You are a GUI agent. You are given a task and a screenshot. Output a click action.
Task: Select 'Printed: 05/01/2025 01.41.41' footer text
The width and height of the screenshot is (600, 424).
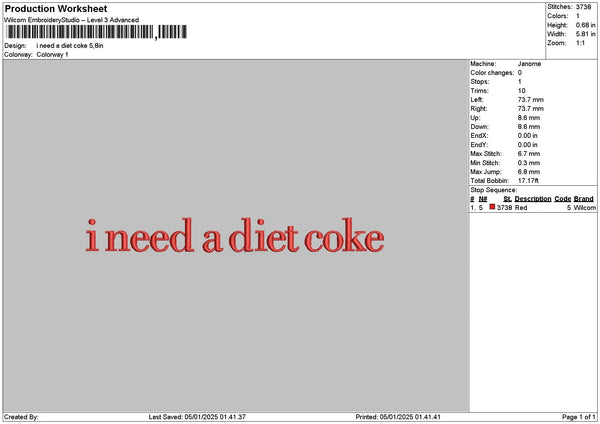pos(398,417)
